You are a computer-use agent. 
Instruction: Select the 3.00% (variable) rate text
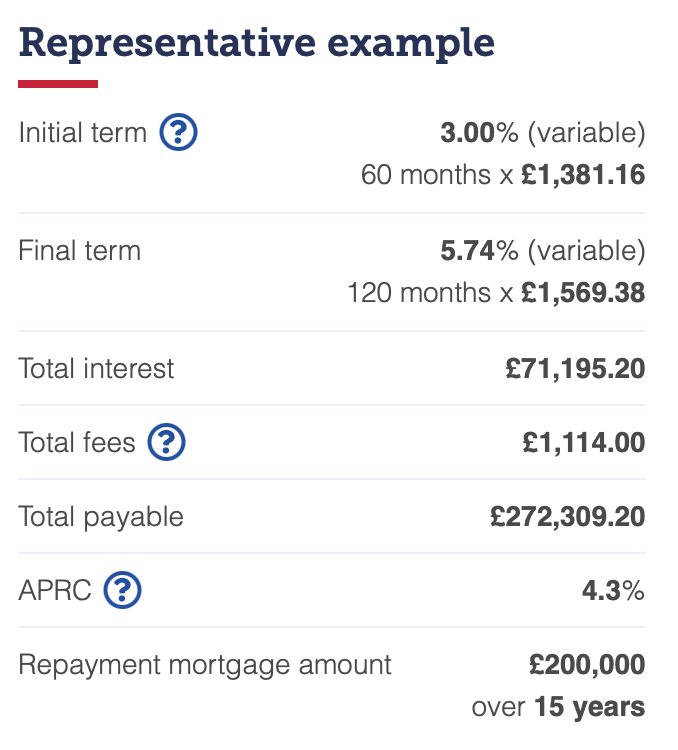pyautogui.click(x=543, y=132)
